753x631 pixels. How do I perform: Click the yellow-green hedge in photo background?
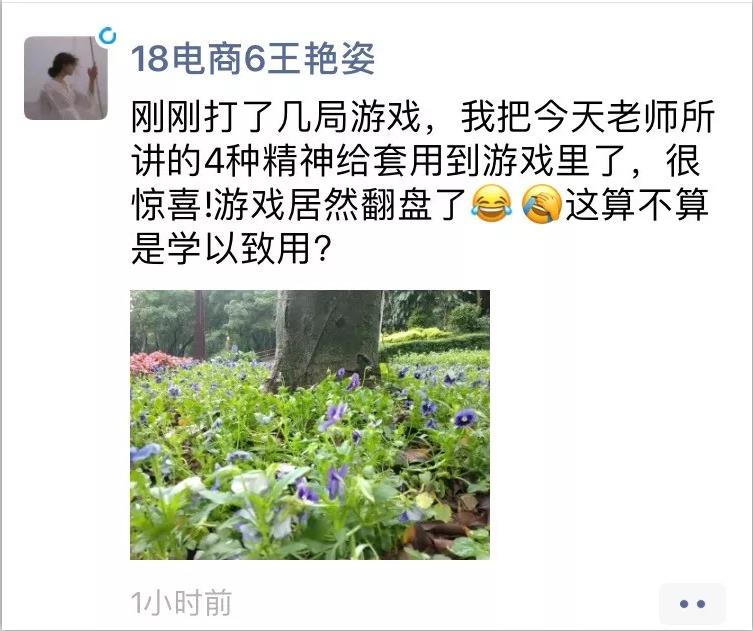coord(418,335)
